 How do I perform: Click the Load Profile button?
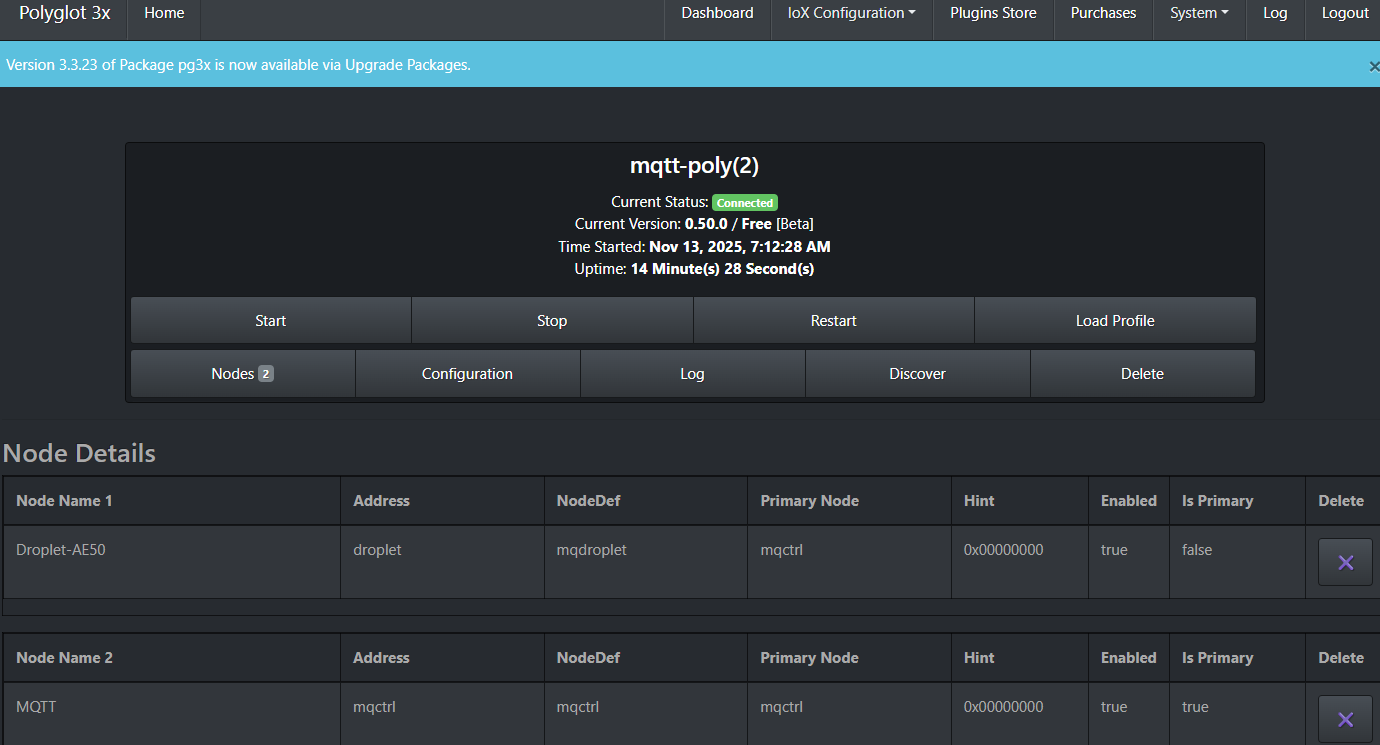[x=1115, y=321]
